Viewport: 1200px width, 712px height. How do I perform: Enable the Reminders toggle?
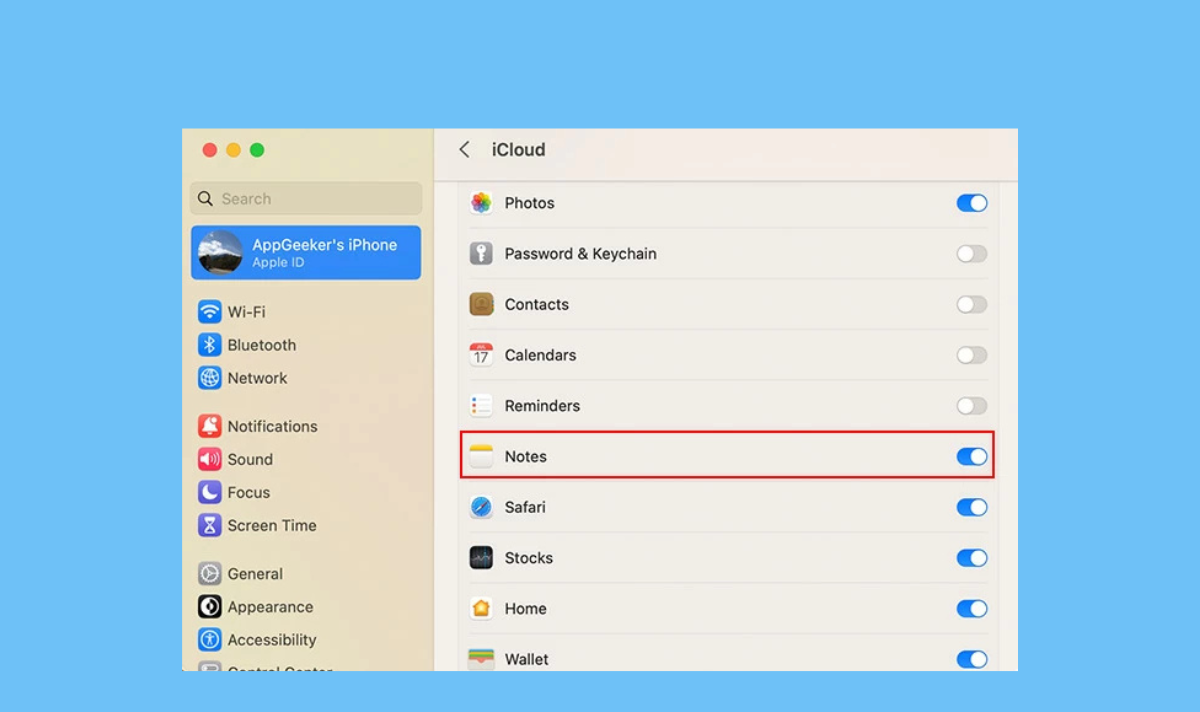[x=971, y=406]
